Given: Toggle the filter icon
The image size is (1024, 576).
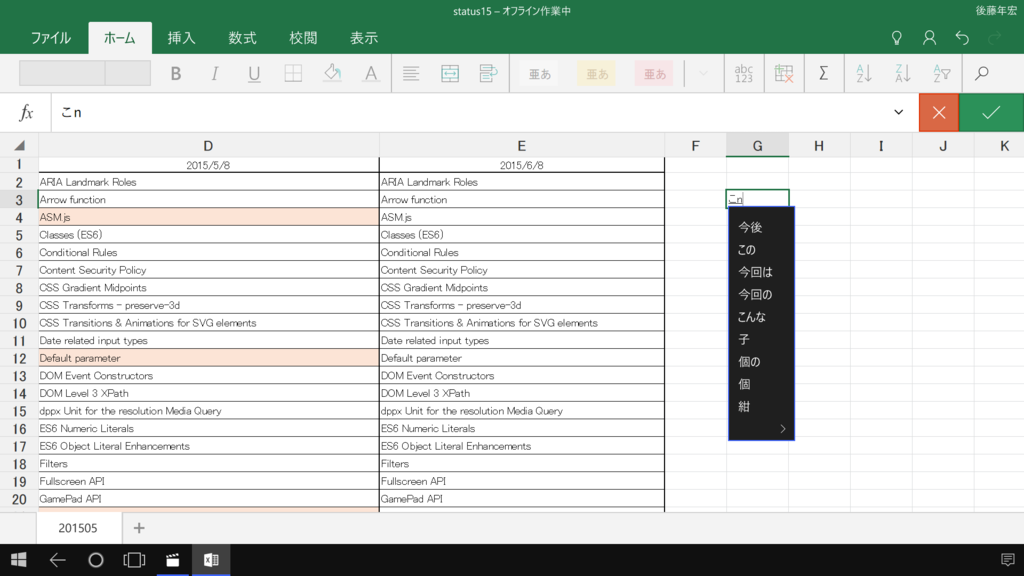Looking at the screenshot, I should 942,73.
